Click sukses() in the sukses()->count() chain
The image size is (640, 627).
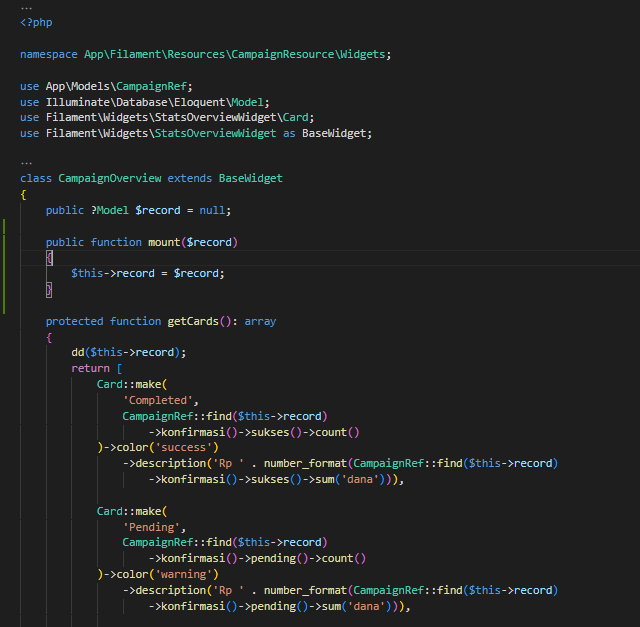coord(276,432)
